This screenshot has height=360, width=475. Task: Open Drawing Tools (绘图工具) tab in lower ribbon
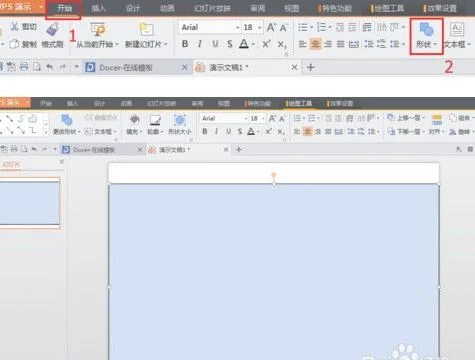pos(299,104)
